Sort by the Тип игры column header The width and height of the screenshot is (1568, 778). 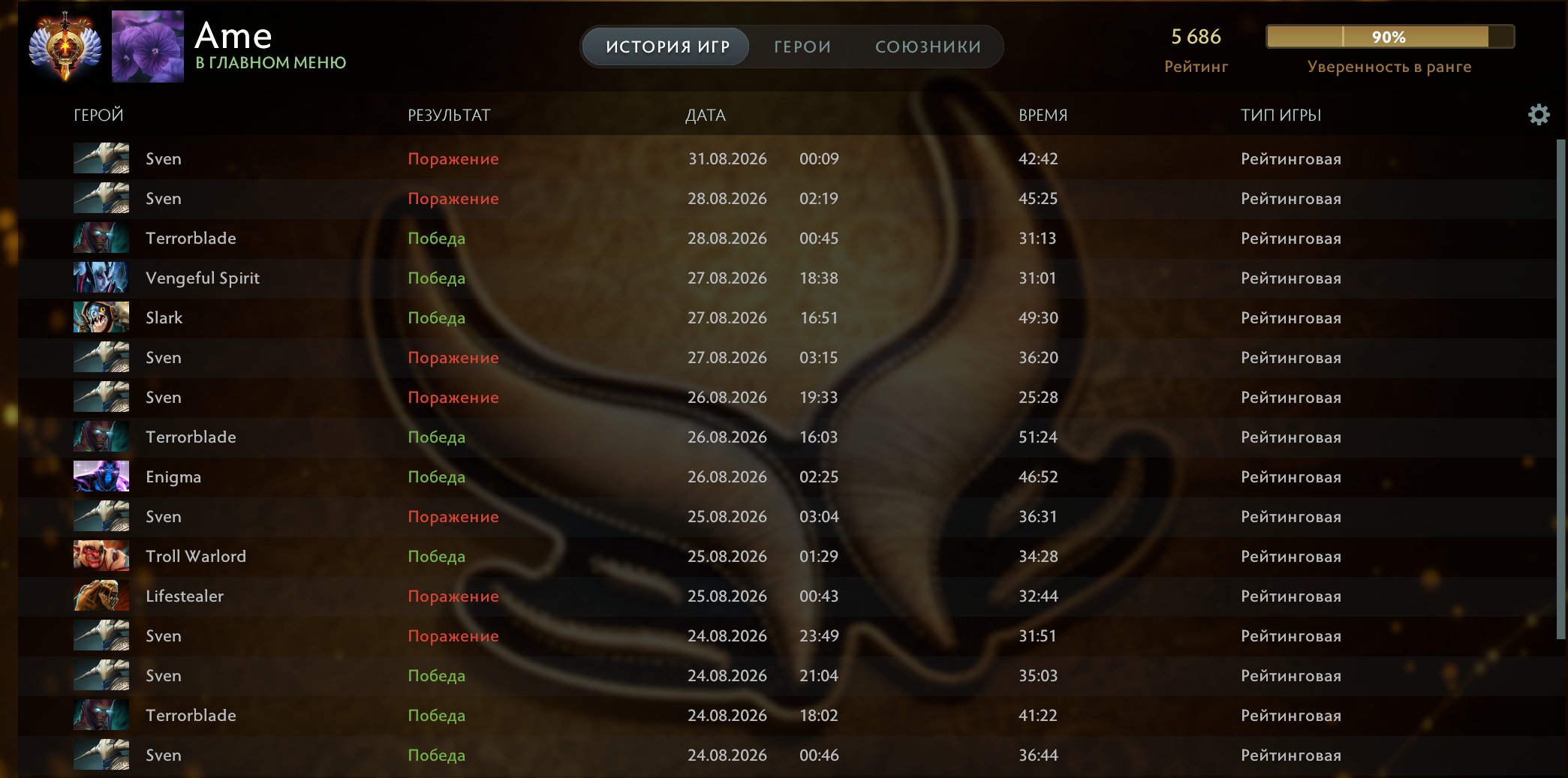click(x=1281, y=115)
